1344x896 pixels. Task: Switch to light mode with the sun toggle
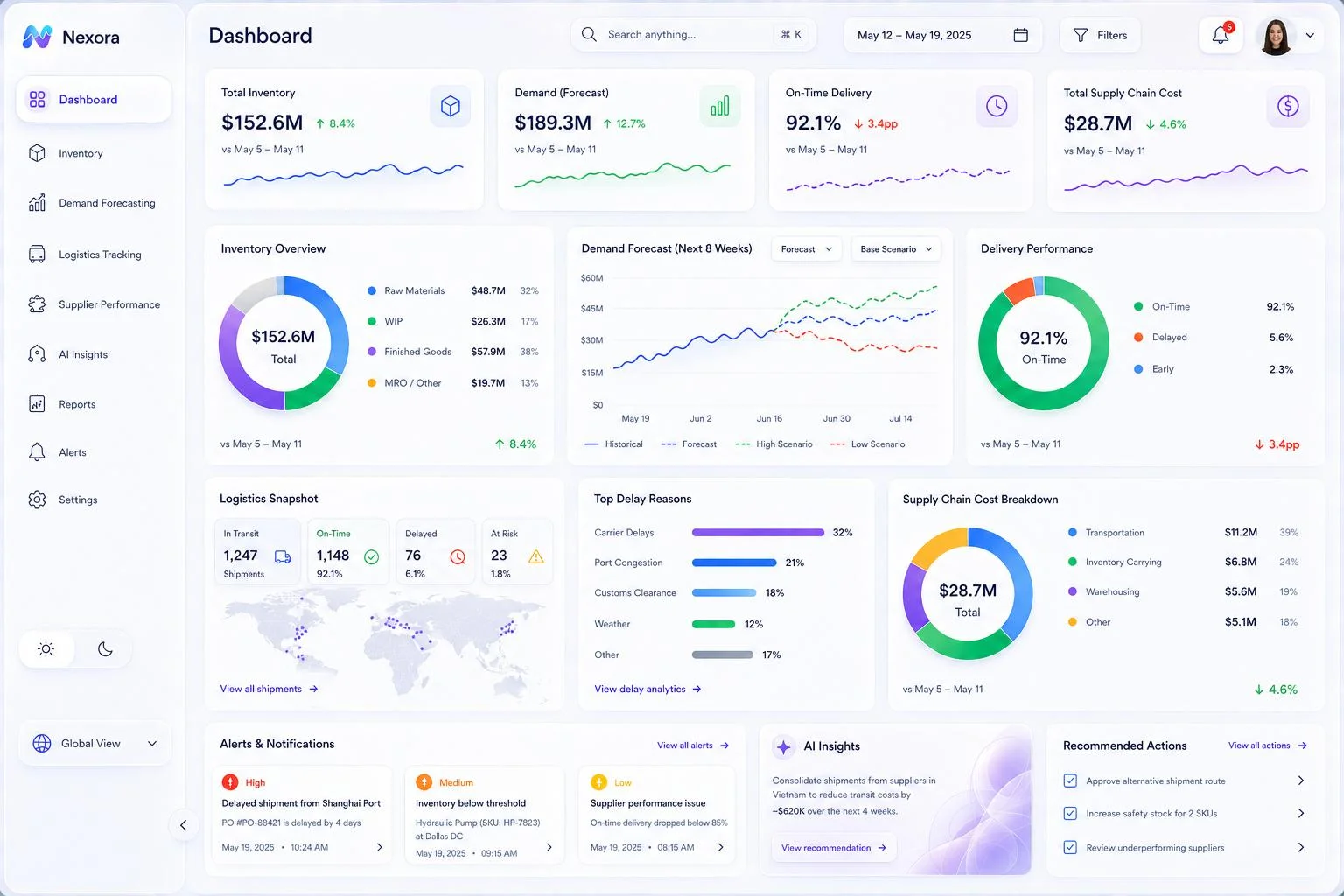pos(46,649)
